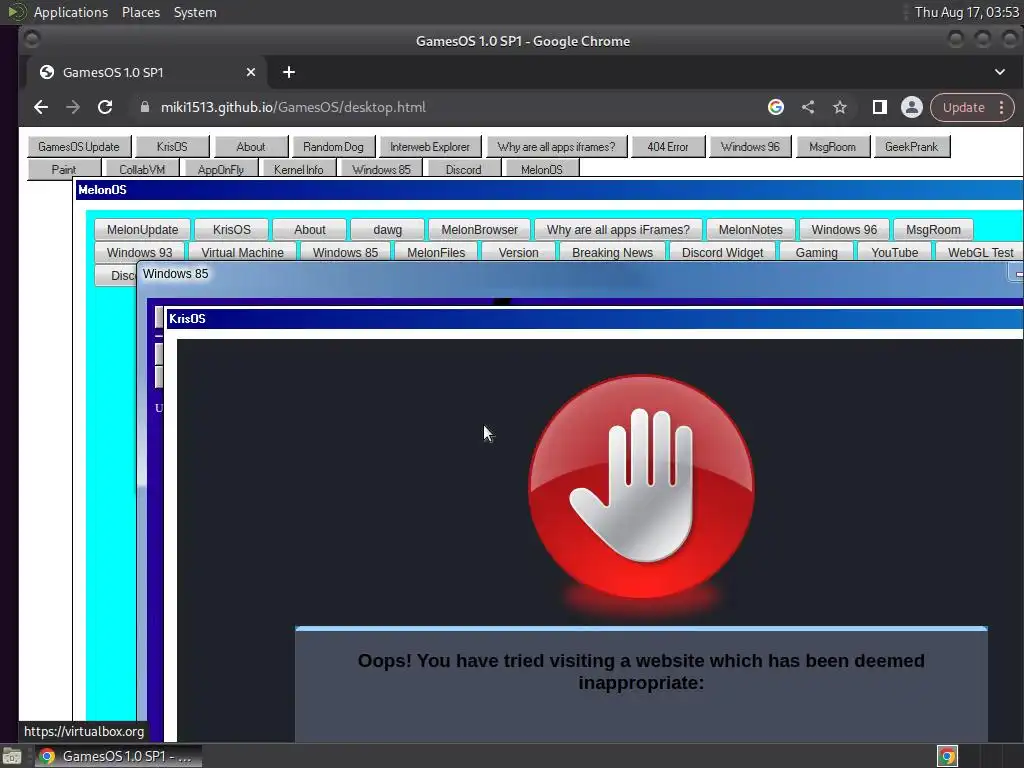
Task: Launch Windows 85 button in MelonOS
Action: click(x=345, y=252)
